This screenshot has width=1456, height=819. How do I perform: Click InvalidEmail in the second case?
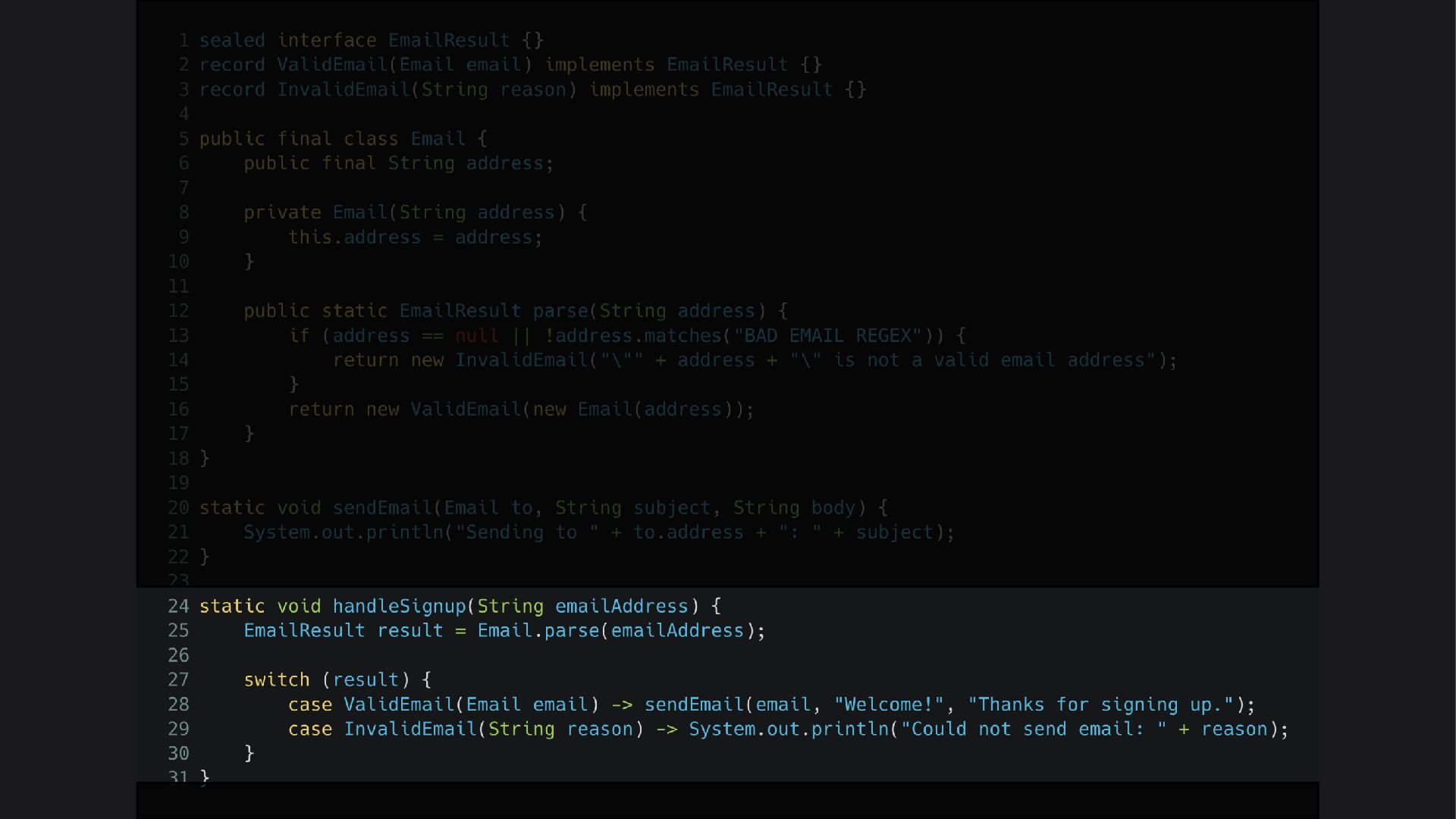(x=410, y=730)
